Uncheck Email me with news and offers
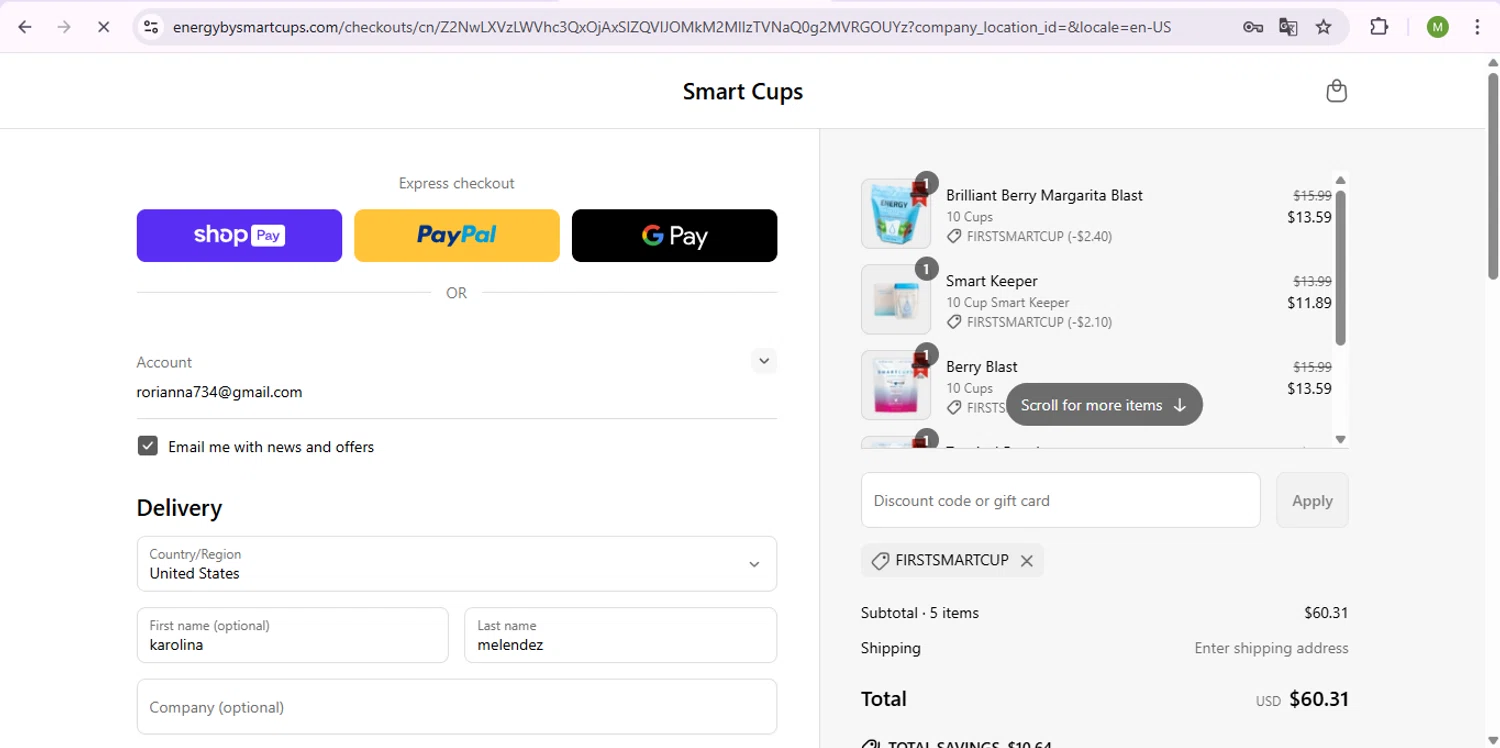1500x748 pixels. pos(148,446)
